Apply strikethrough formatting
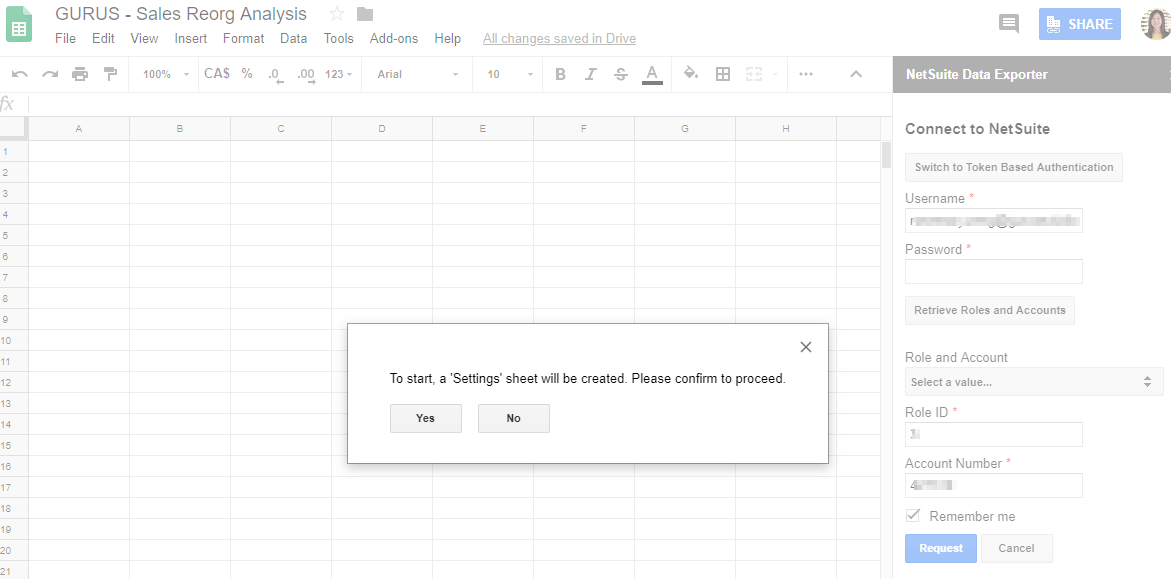This screenshot has height=579, width=1171. (621, 73)
